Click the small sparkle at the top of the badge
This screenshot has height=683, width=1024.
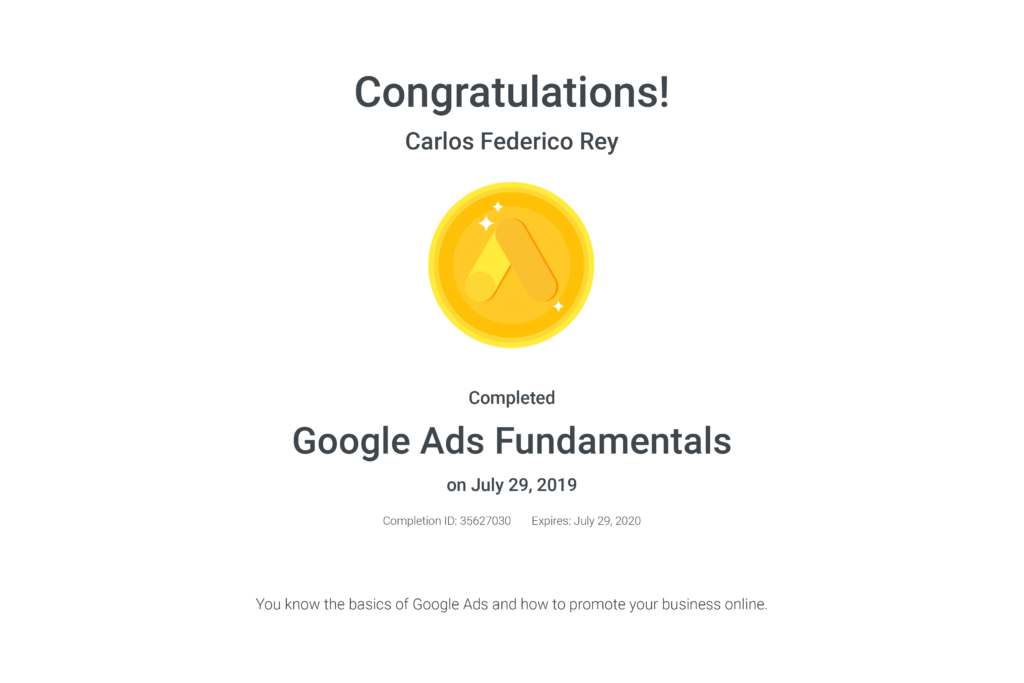(x=498, y=207)
